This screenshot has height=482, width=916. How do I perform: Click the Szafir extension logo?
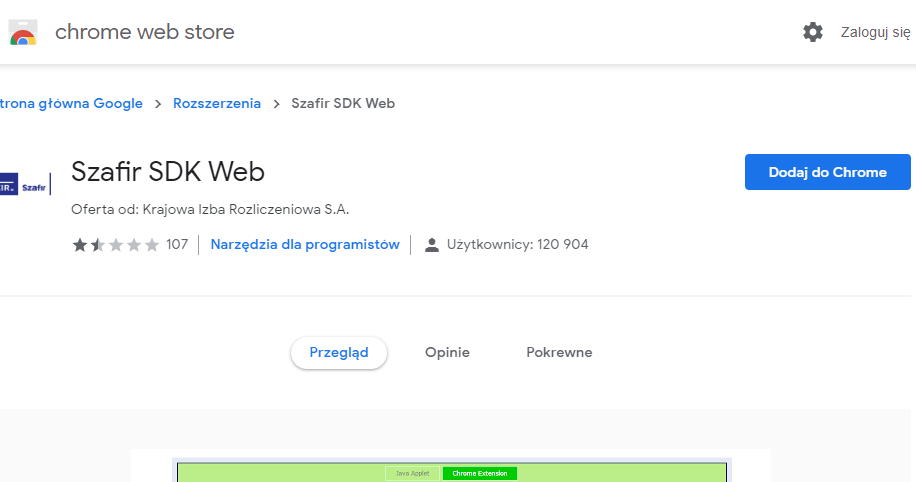pyautogui.click(x=26, y=184)
